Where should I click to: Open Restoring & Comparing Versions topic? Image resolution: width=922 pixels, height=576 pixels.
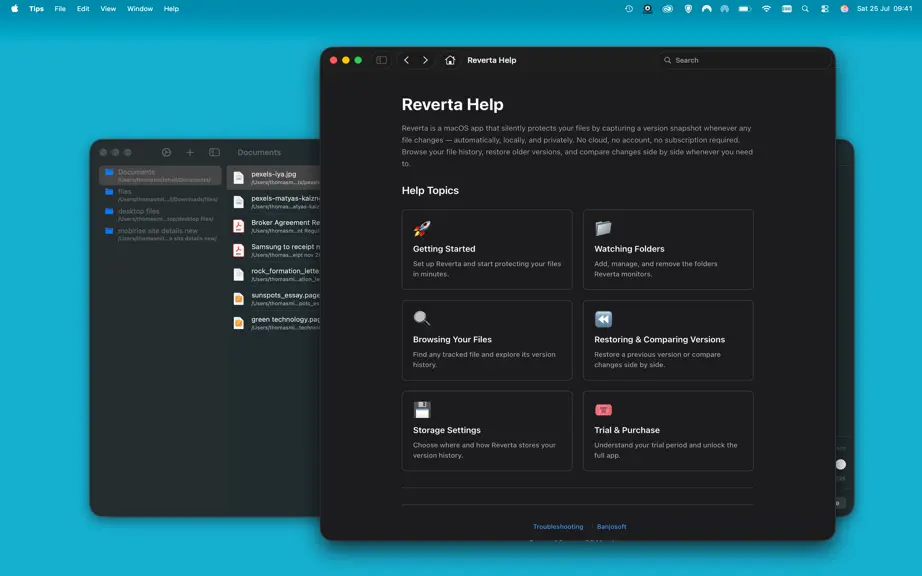tap(668, 340)
